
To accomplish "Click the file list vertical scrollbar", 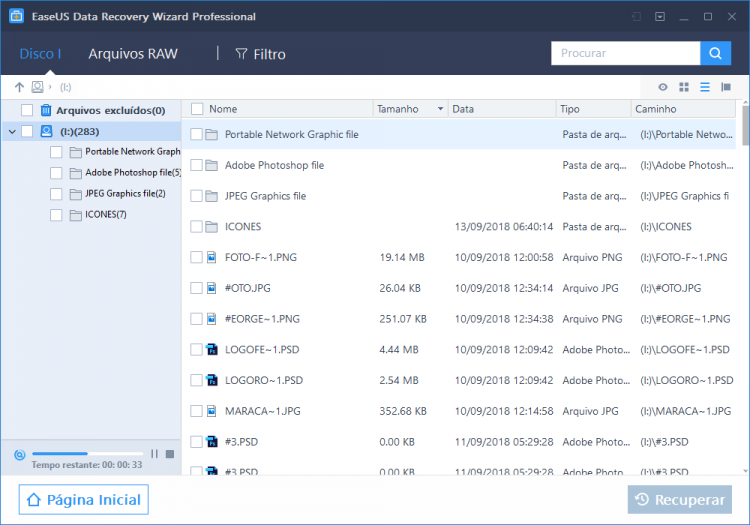I will 746,126.
